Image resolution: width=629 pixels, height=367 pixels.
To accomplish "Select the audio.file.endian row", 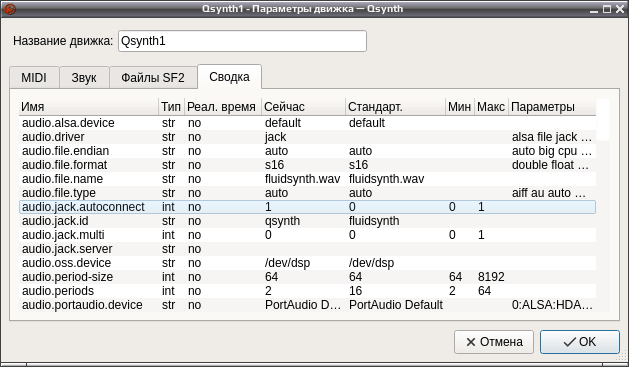I will tap(307, 151).
